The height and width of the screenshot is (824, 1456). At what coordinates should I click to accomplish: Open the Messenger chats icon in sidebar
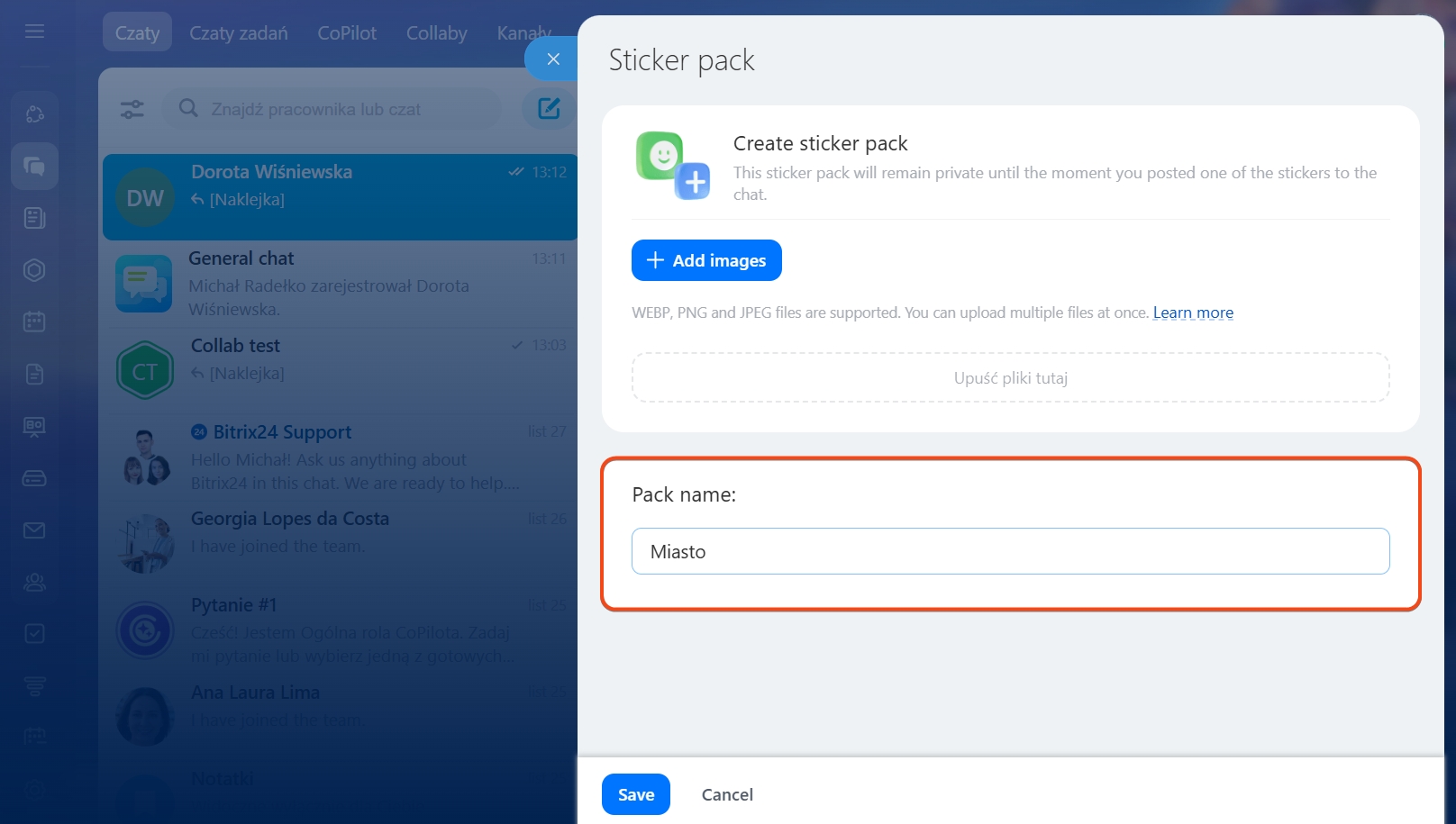click(34, 166)
